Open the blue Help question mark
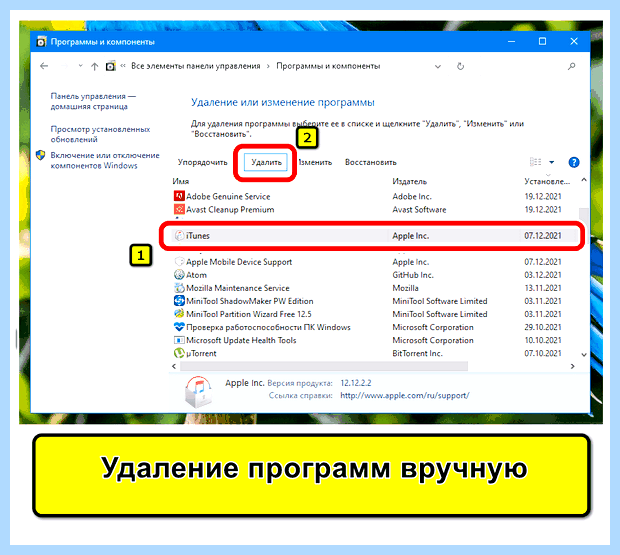This screenshot has height=555, width=620. coord(574,162)
